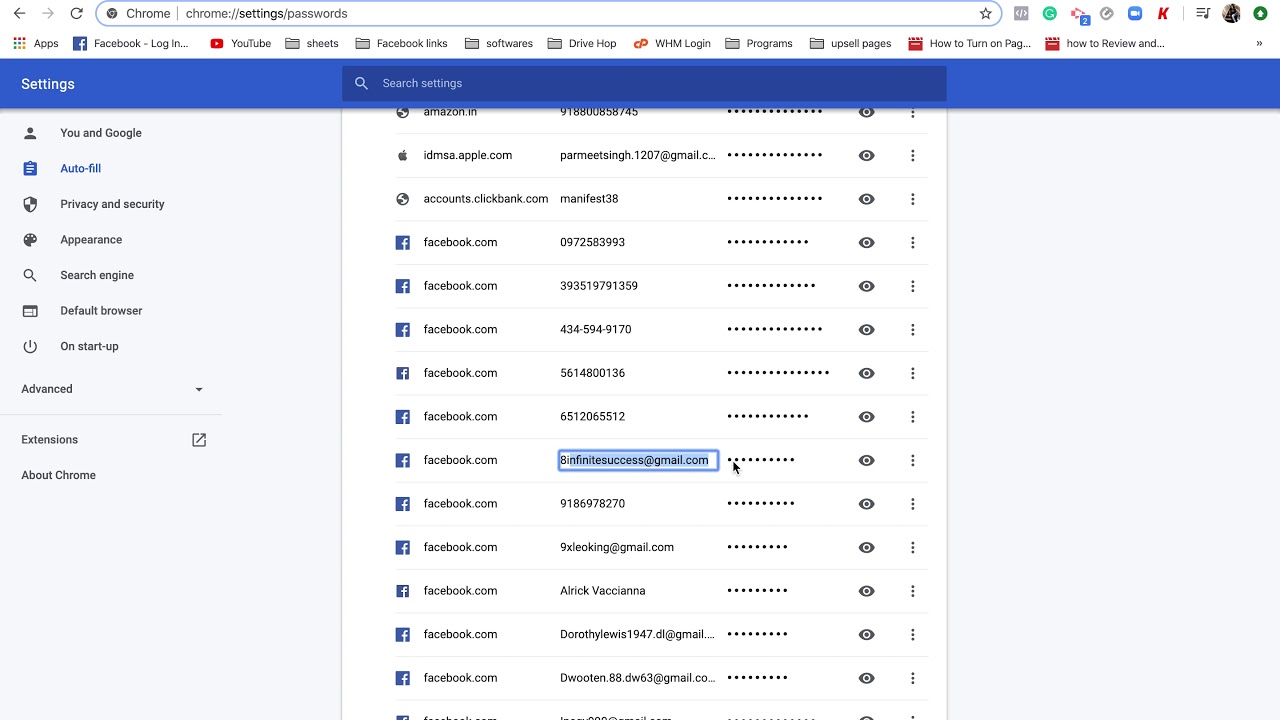
Task: Reveal password for facebook 434-594-9170
Action: click(x=867, y=330)
